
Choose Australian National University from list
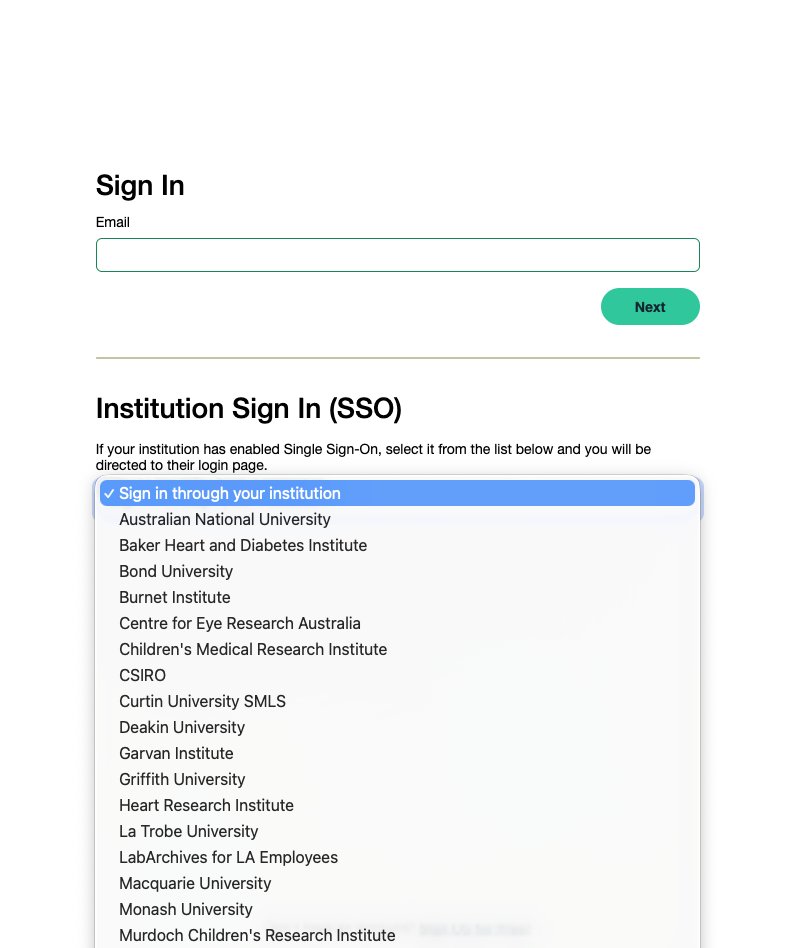(225, 519)
